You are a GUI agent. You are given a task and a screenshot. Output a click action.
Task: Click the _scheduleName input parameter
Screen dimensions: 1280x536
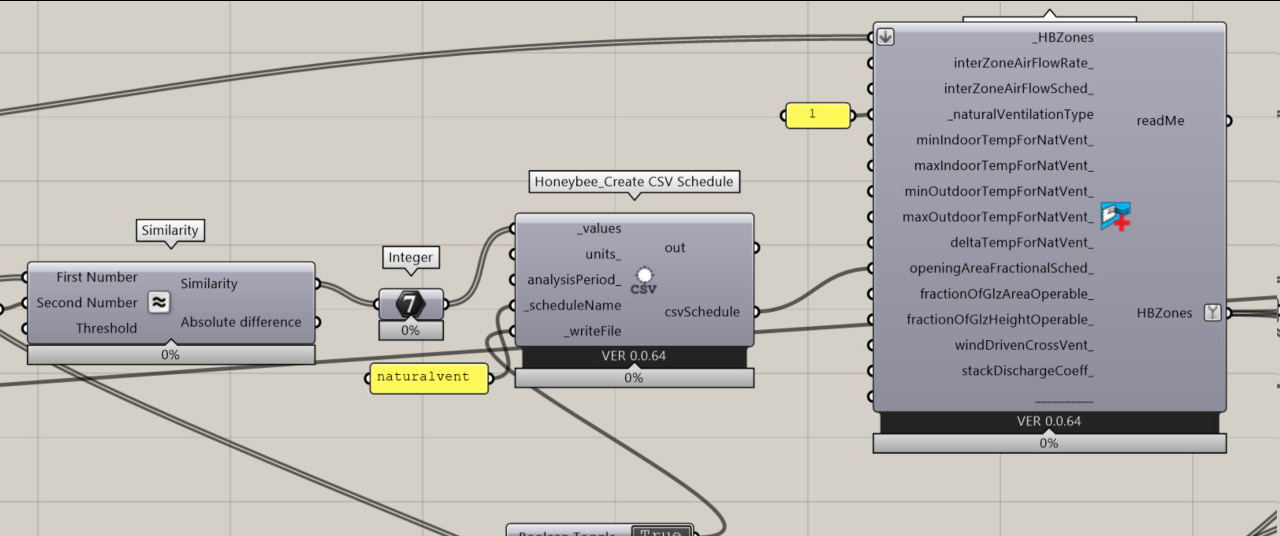tap(573, 305)
